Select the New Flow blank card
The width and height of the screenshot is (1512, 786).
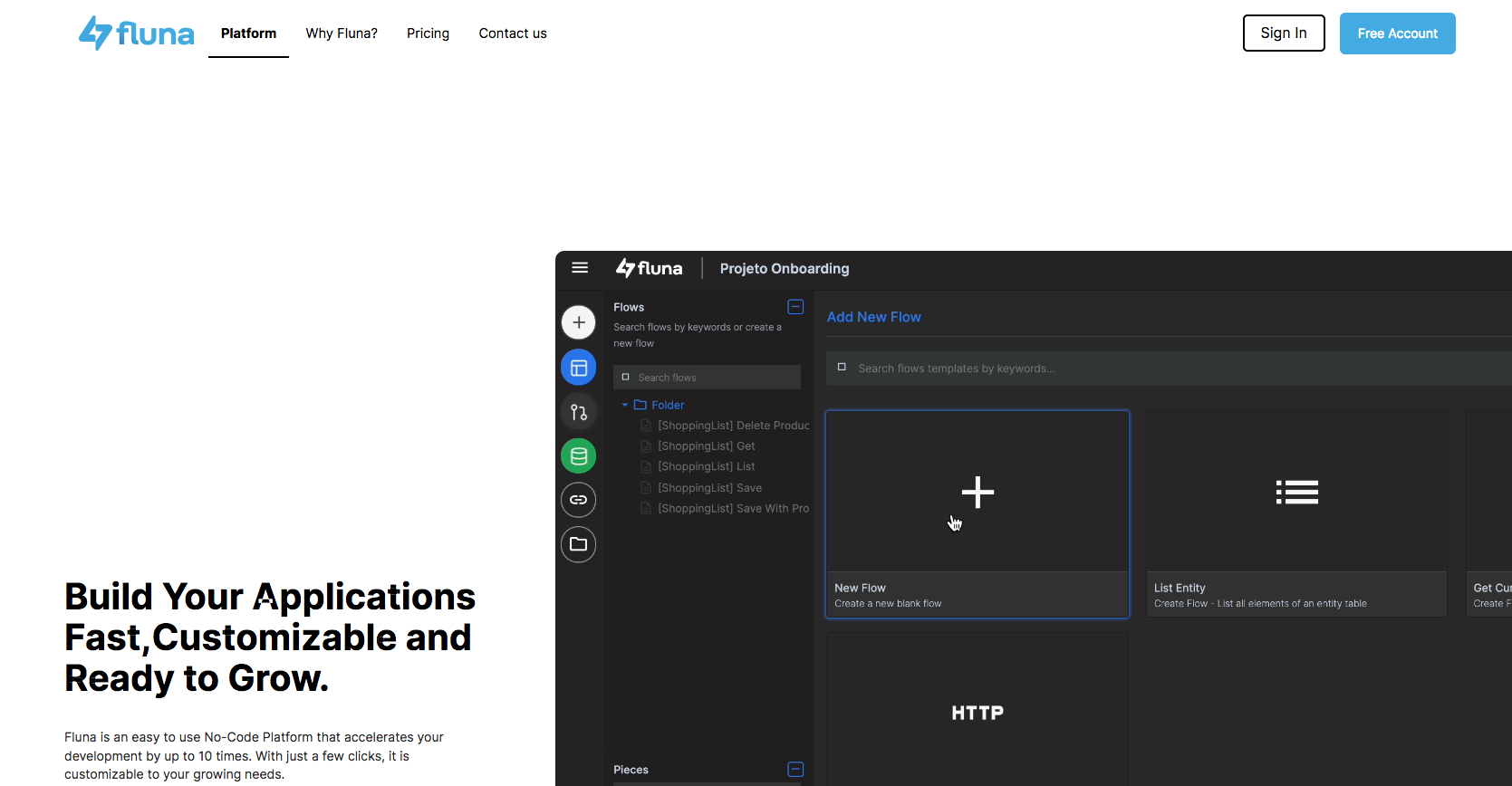click(977, 513)
